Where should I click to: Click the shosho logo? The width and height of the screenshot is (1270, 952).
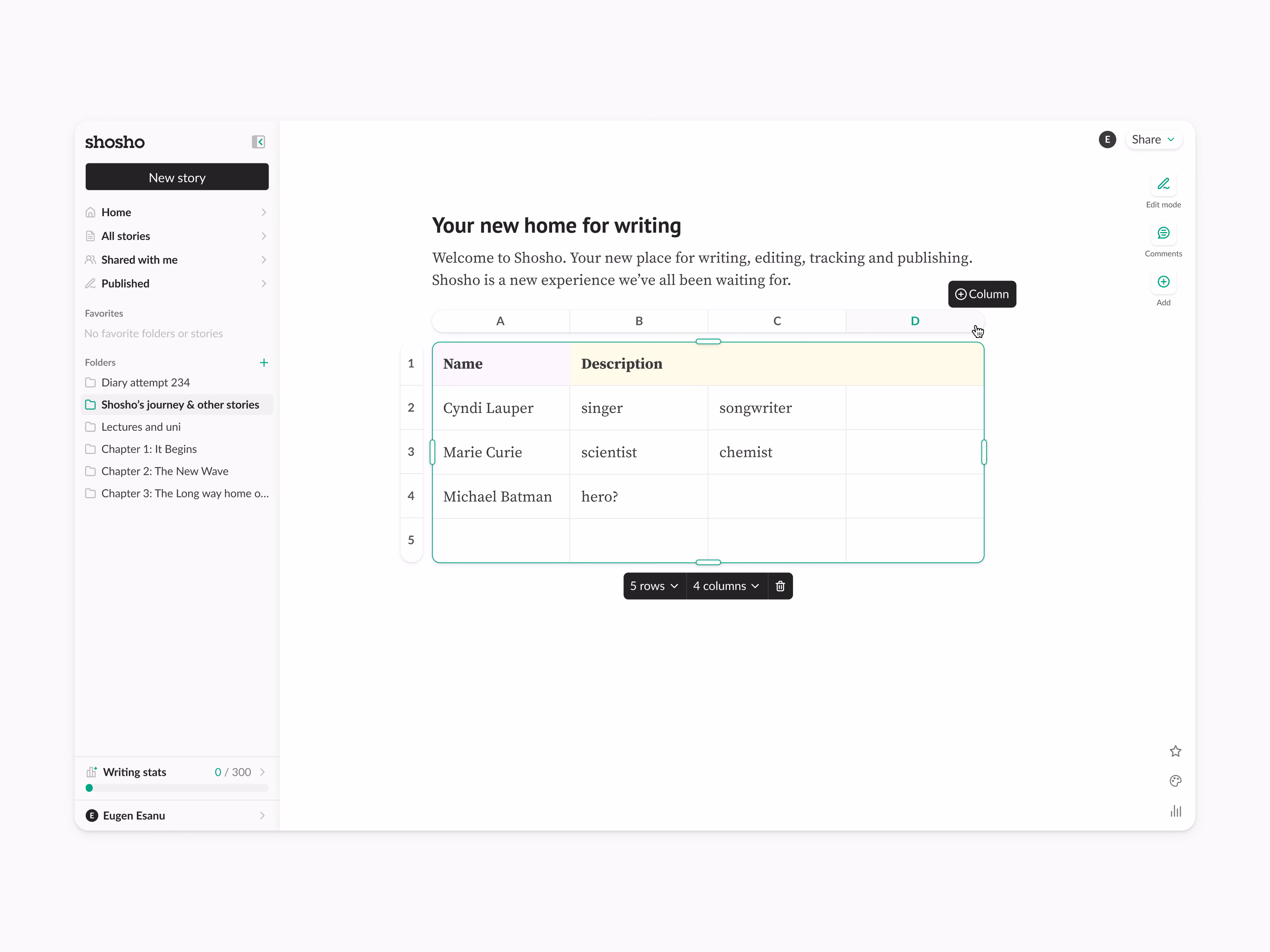click(115, 142)
